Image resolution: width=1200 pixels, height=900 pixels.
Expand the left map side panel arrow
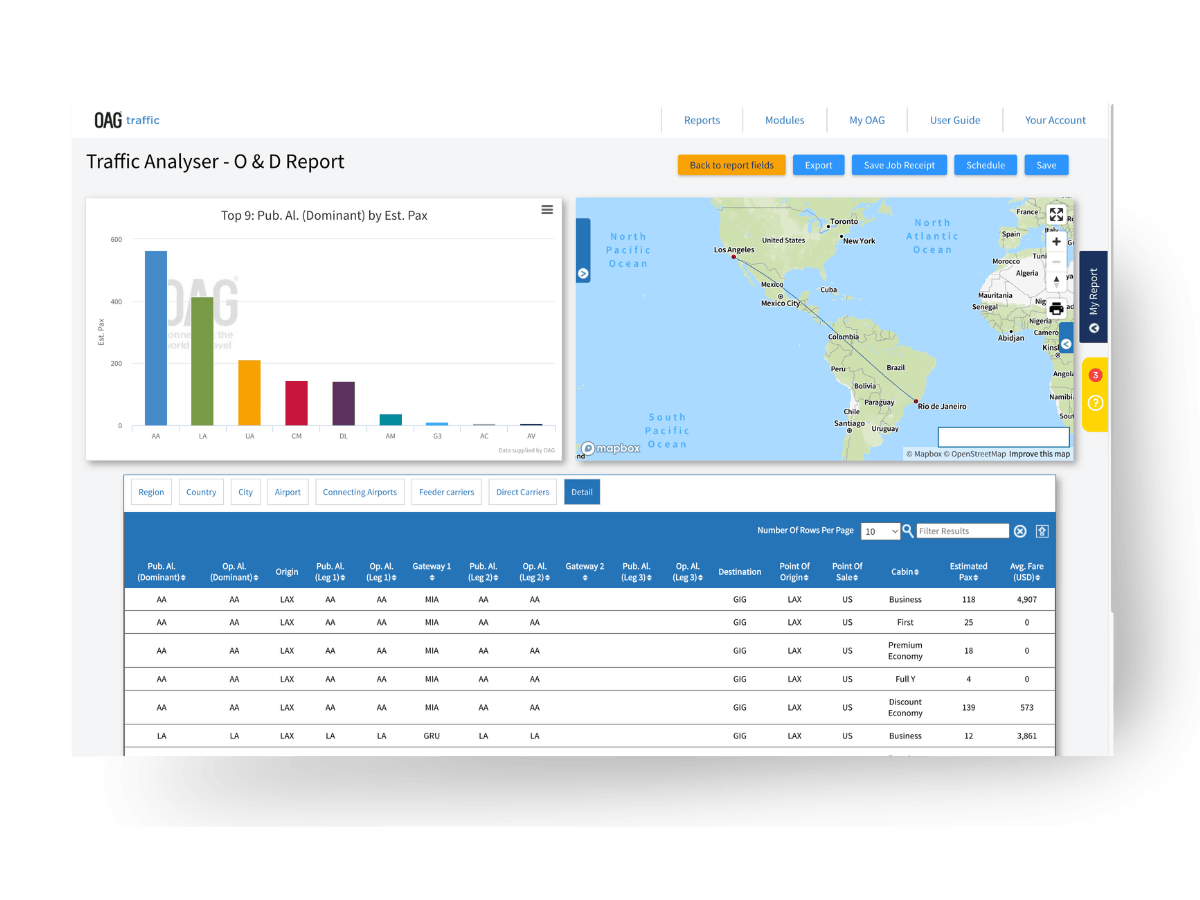(583, 273)
